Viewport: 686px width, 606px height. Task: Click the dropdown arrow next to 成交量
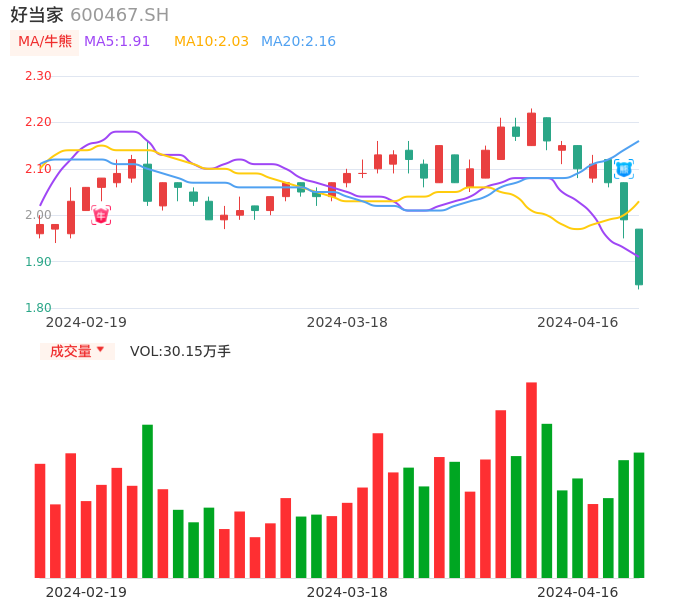100,350
